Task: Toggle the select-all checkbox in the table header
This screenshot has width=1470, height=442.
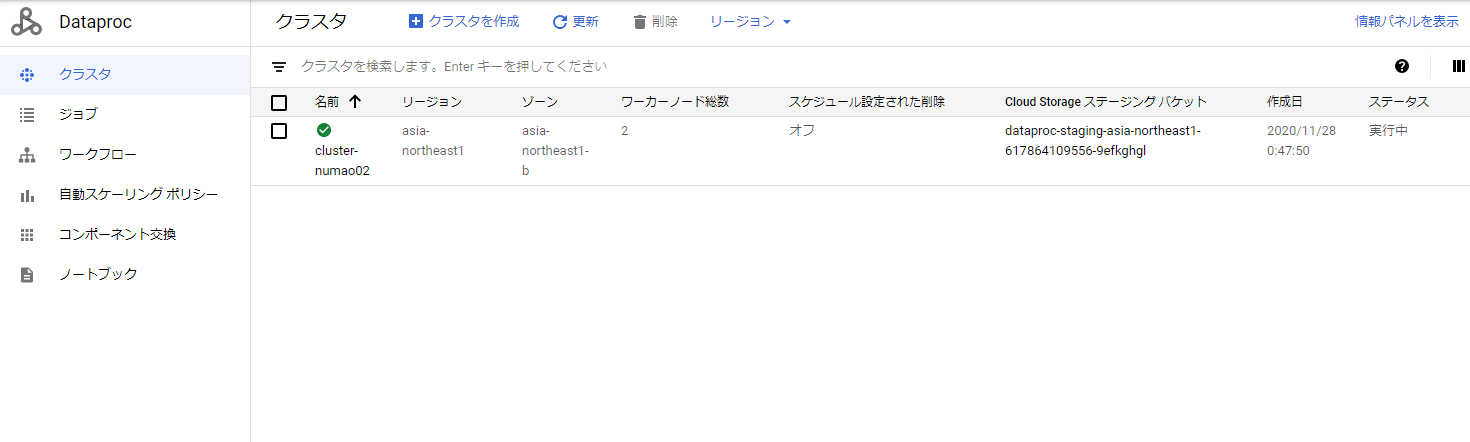Action: click(279, 103)
